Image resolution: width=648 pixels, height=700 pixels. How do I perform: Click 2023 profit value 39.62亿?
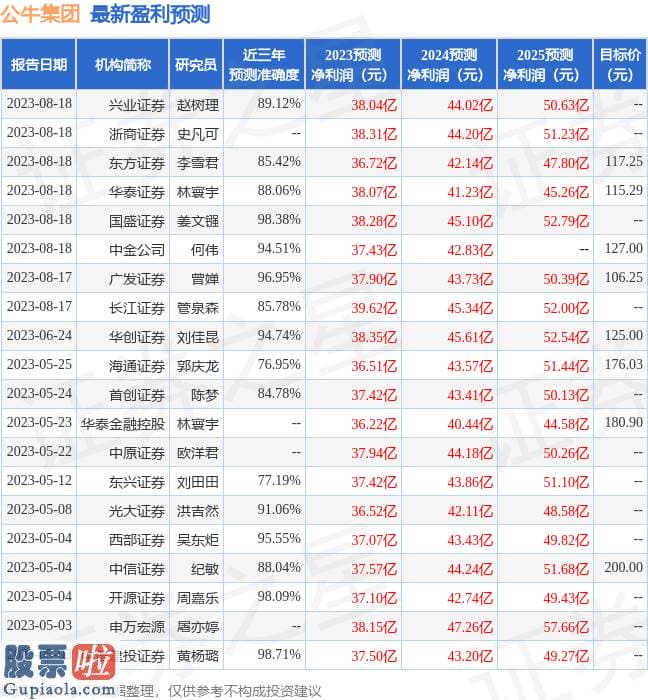tap(374, 308)
